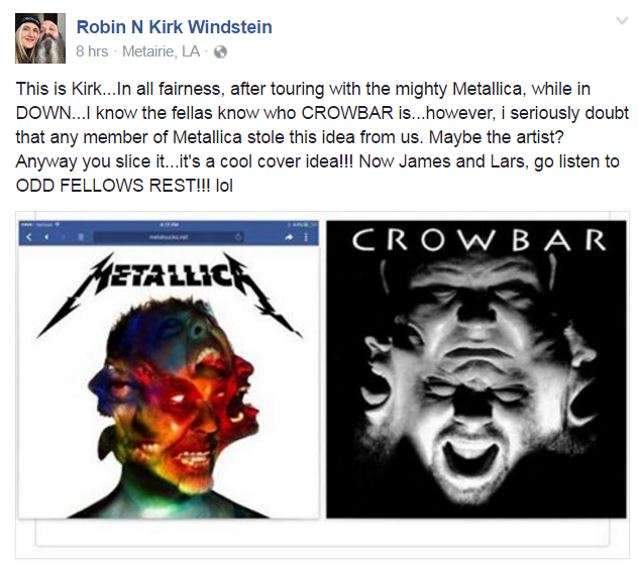Tap the left triangle previous-page icon
Viewport: 638px width, 567px height.
pyautogui.click(x=47, y=237)
